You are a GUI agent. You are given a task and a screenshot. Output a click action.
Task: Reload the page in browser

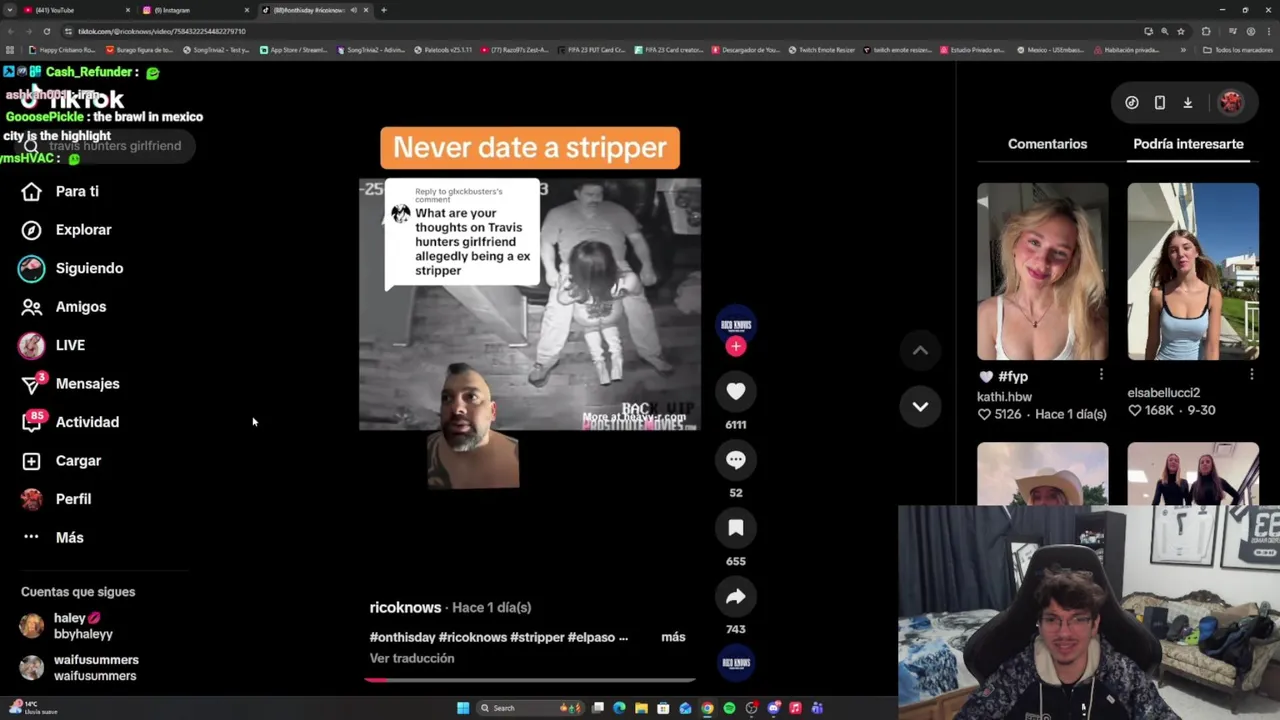[x=46, y=31]
